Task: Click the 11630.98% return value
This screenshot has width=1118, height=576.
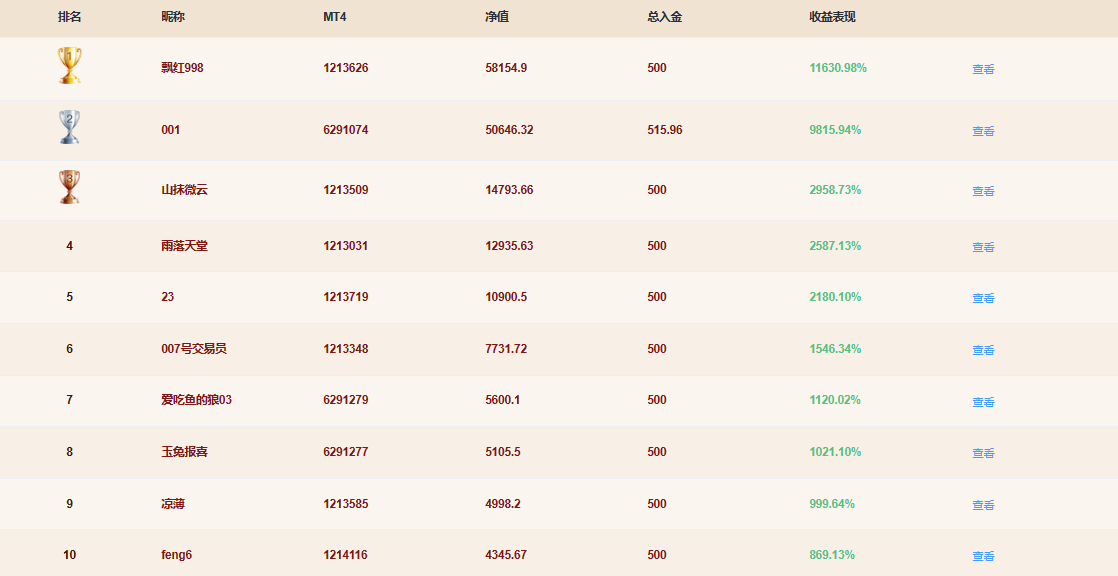Action: tap(838, 68)
